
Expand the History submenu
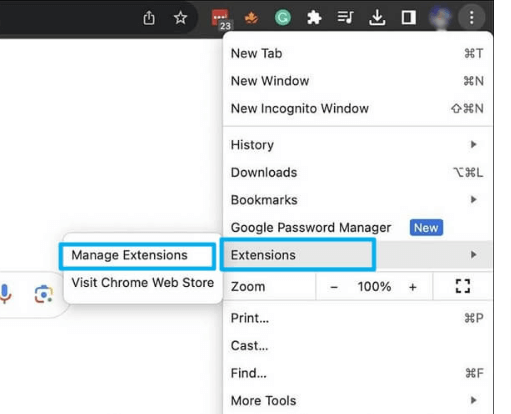click(x=357, y=145)
